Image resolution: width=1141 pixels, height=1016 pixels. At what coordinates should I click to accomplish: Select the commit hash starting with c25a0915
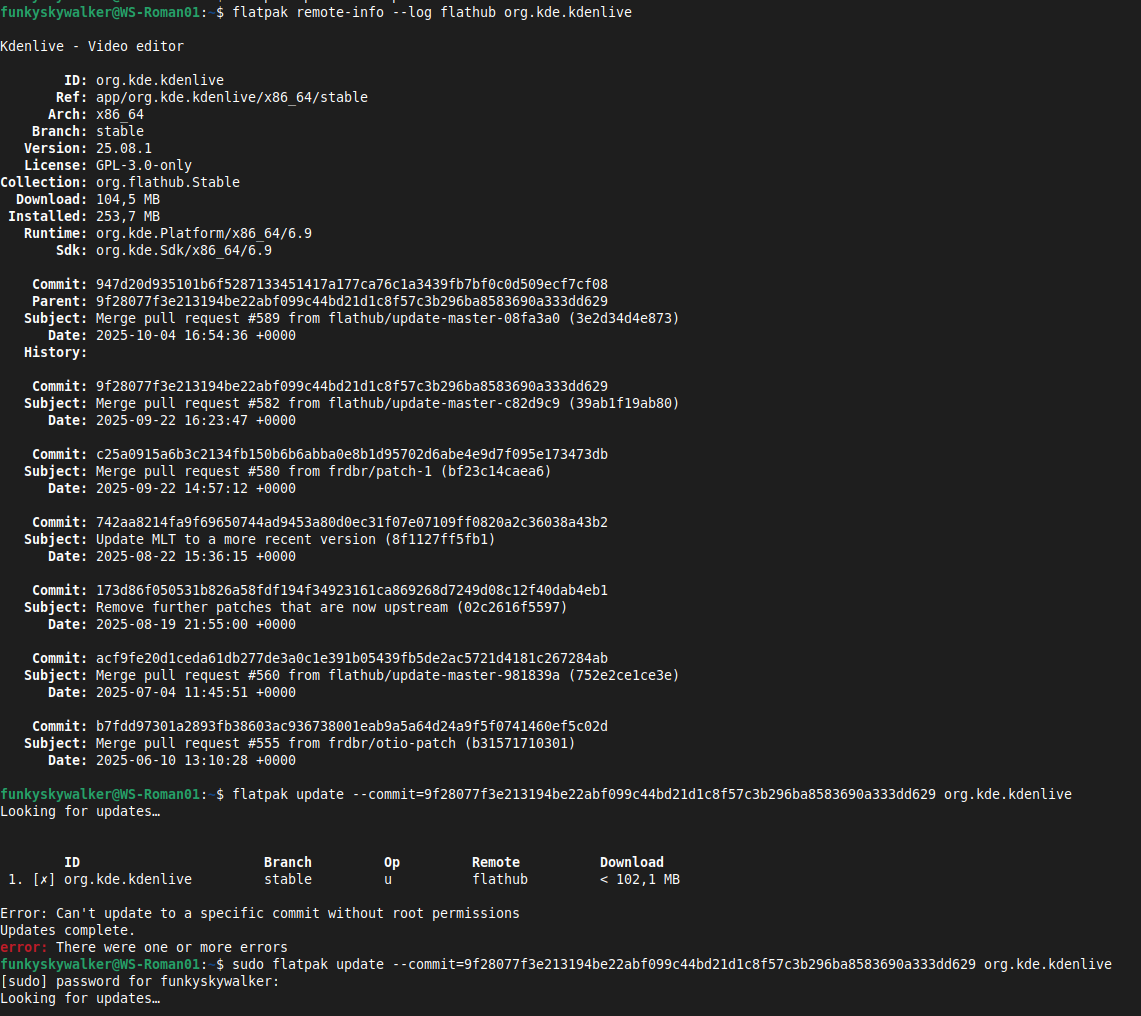pyautogui.click(x=351, y=454)
